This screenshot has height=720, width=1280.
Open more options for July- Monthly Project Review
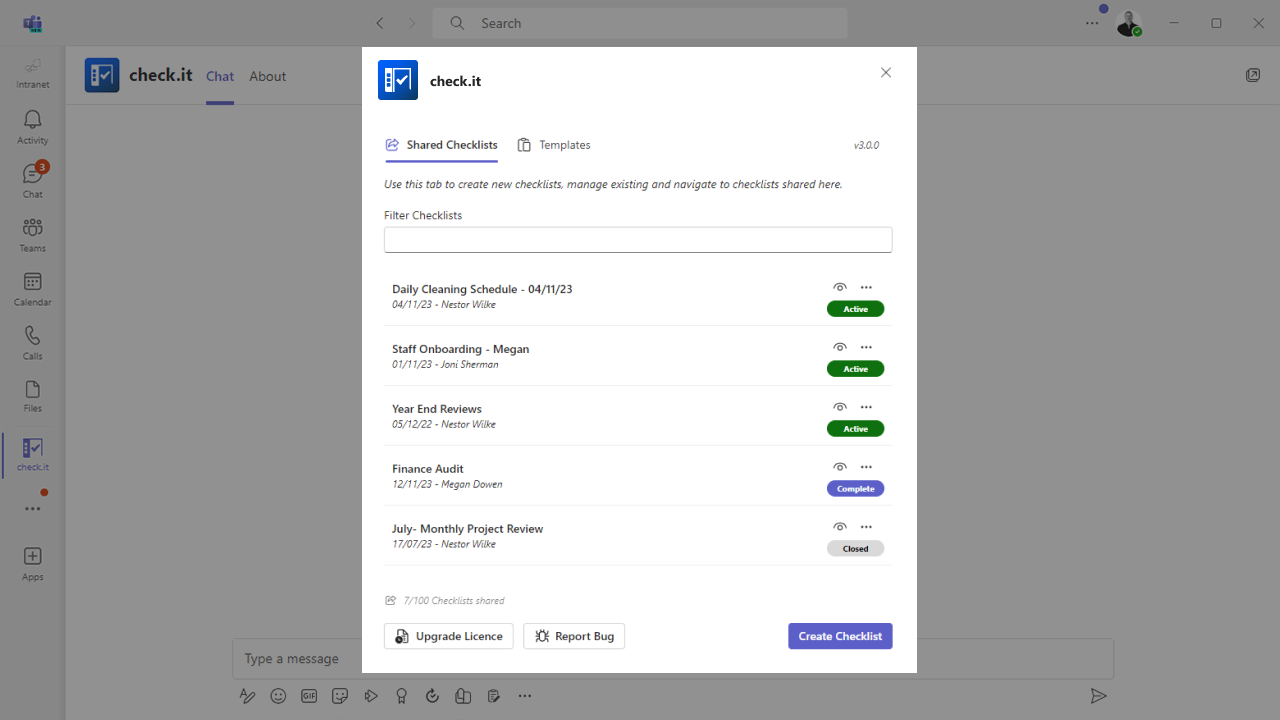(866, 528)
